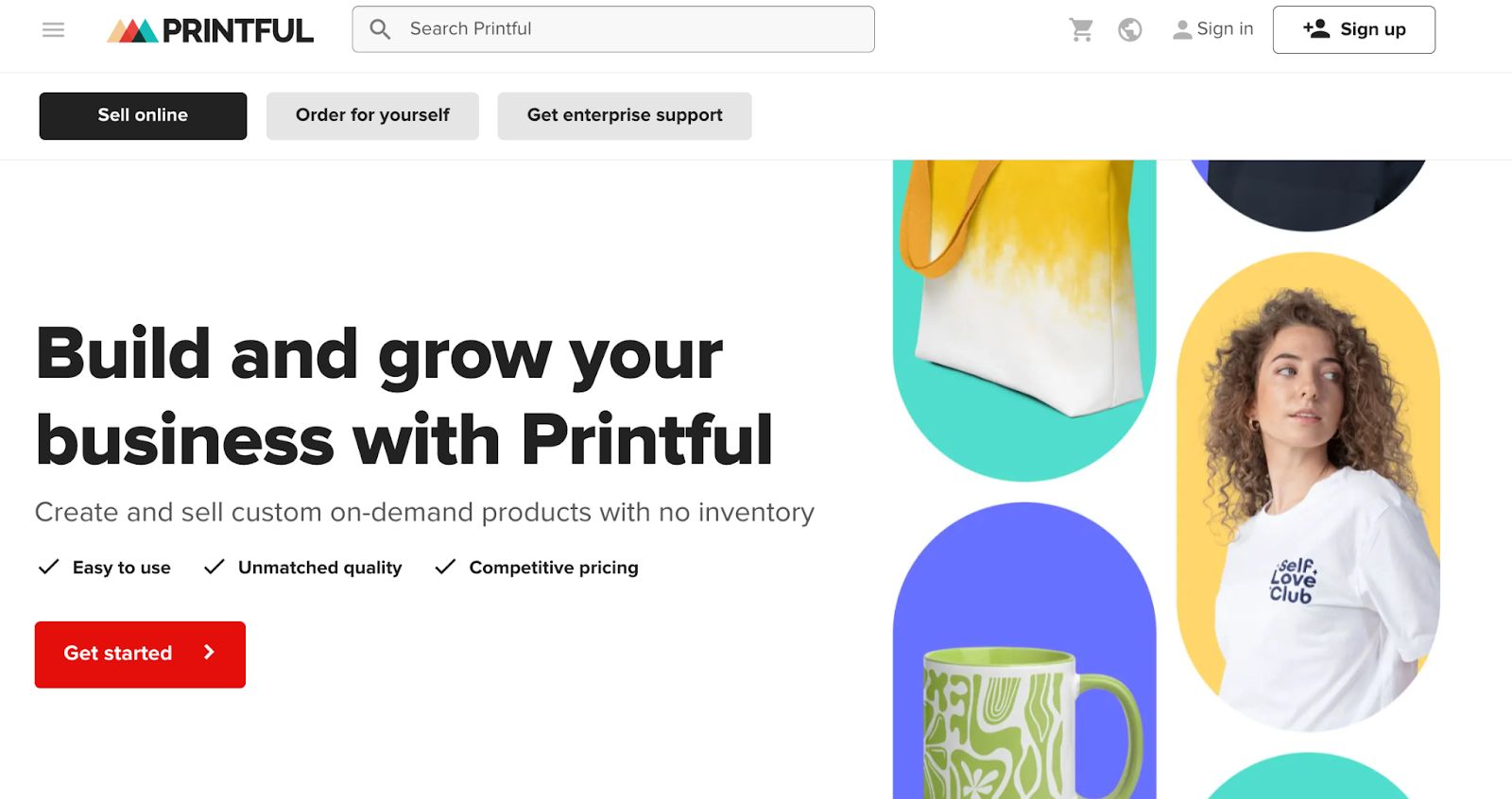
Task: Open the hamburger navigation menu
Action: [x=54, y=30]
